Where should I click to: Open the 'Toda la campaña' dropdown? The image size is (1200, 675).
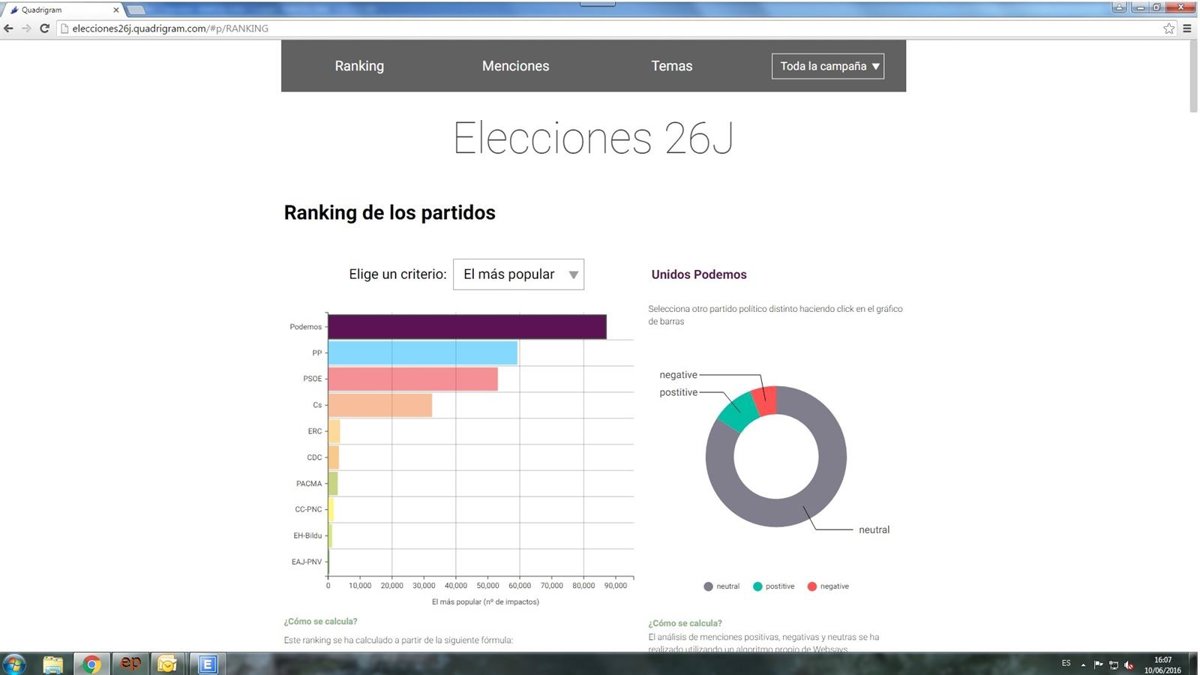pos(828,66)
